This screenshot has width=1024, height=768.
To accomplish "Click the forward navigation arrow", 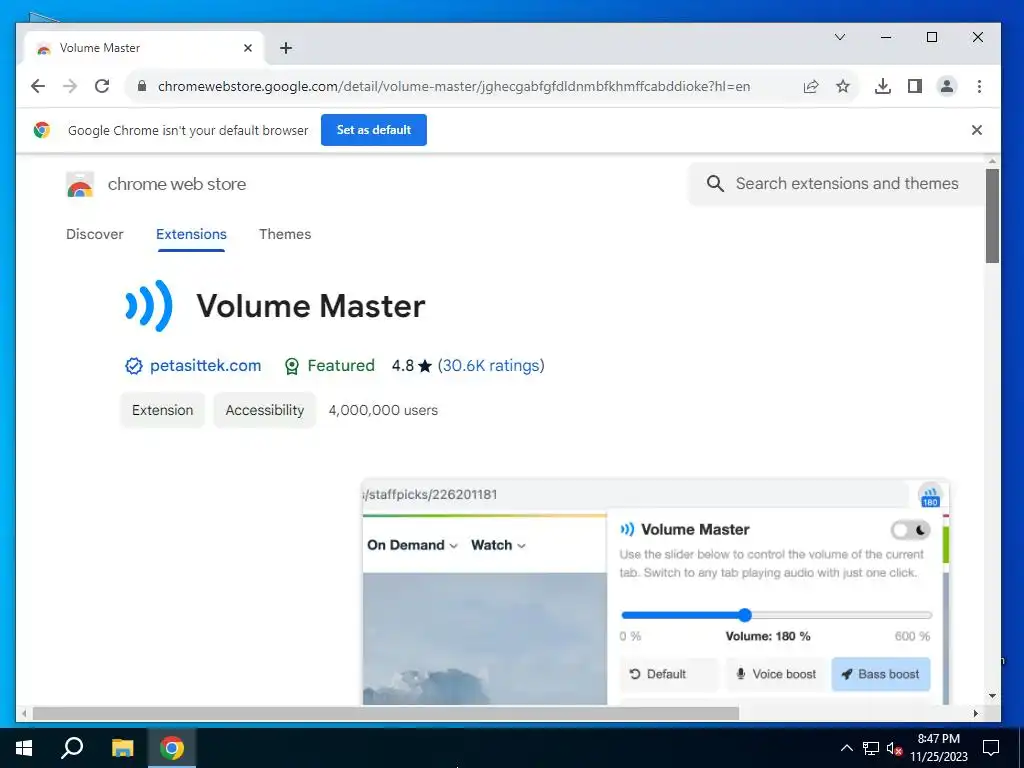I will pos(70,86).
